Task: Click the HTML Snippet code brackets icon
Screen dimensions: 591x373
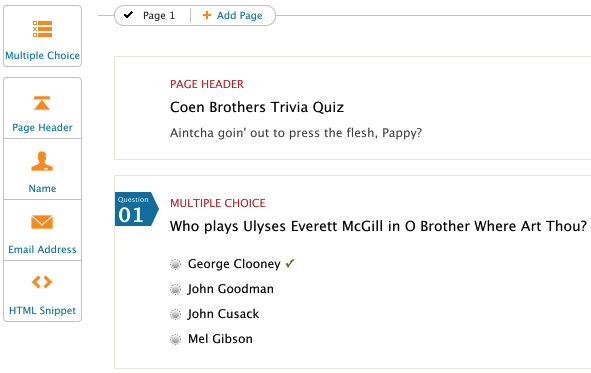Action: click(x=42, y=282)
